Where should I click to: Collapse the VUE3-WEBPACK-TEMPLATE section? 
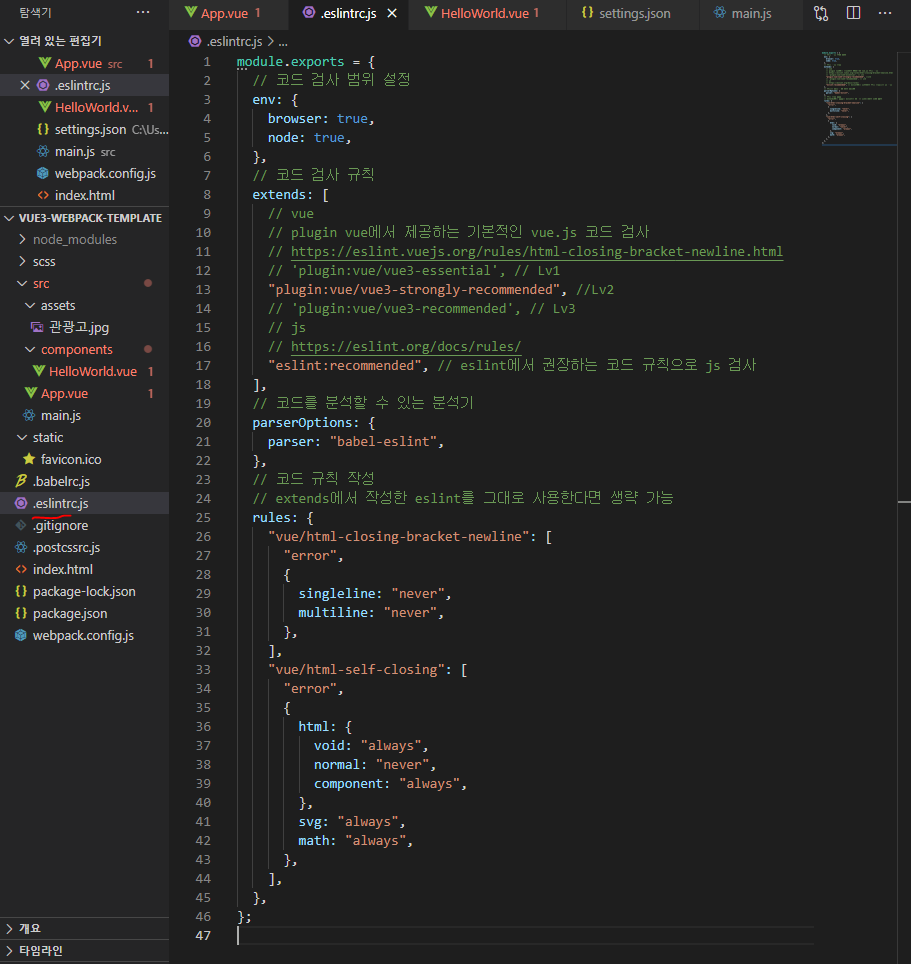pos(9,218)
